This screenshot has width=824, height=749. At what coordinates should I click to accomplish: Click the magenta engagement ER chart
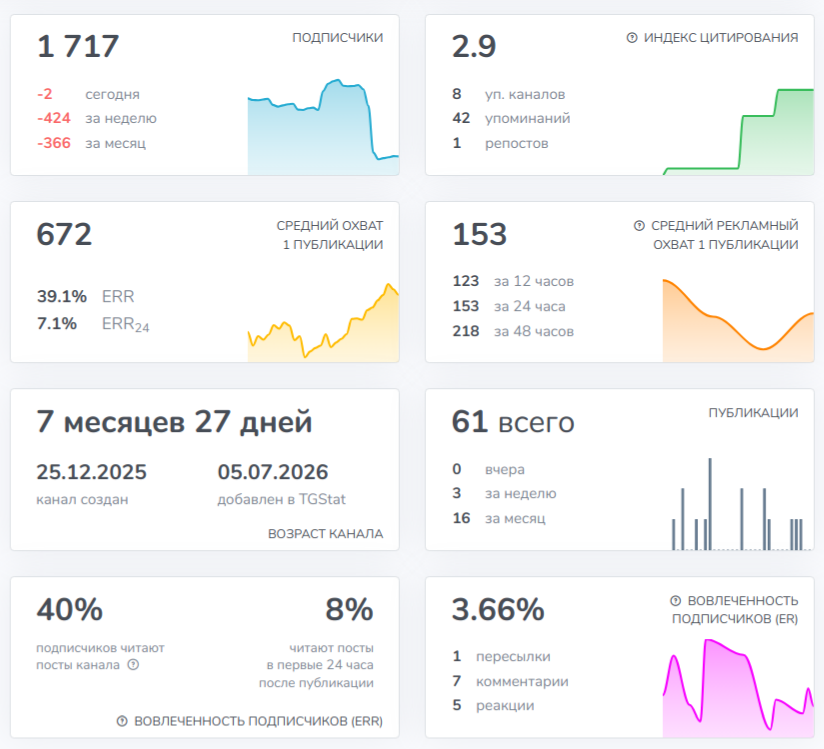[738, 688]
